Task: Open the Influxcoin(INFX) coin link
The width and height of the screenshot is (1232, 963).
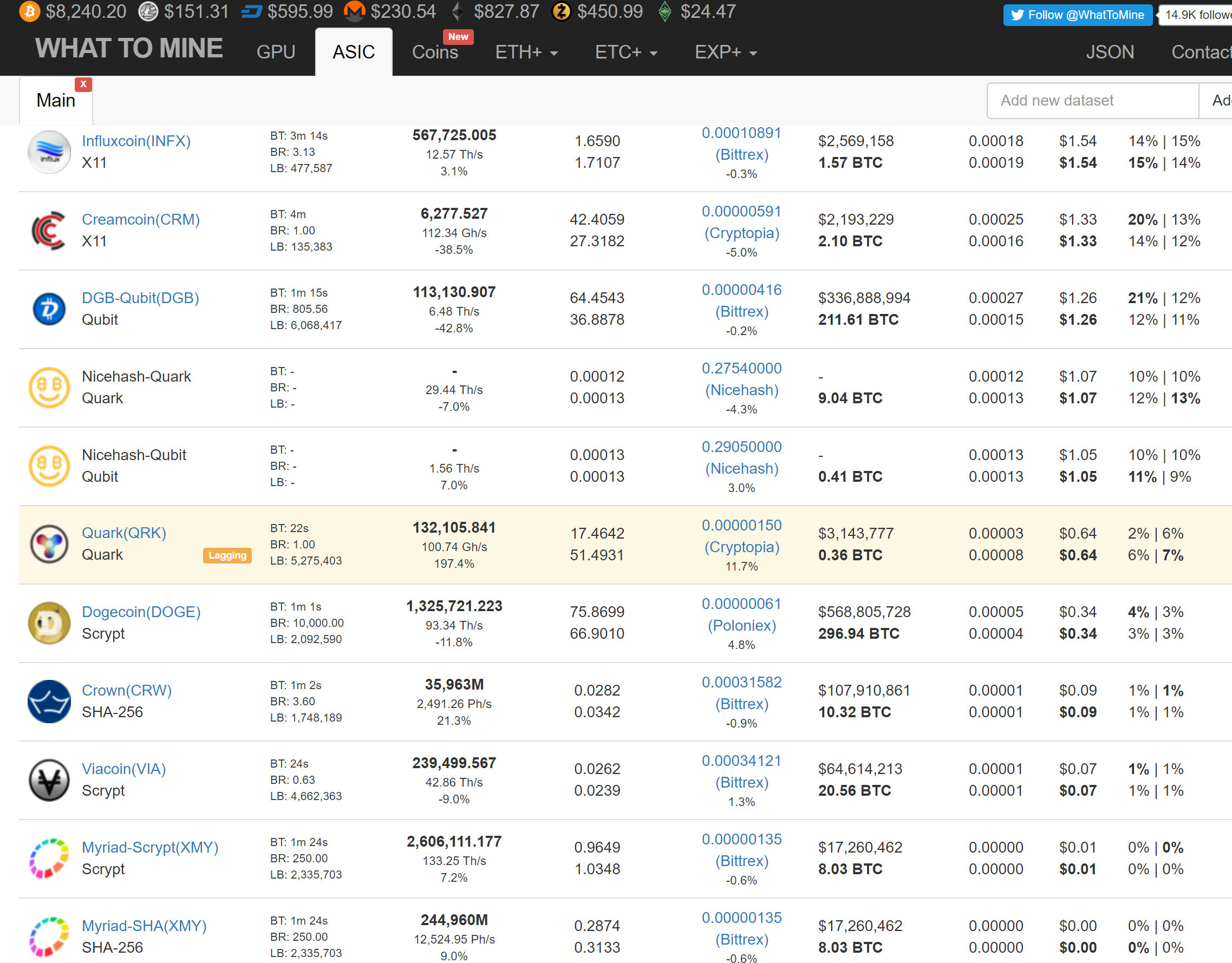Action: [x=136, y=141]
